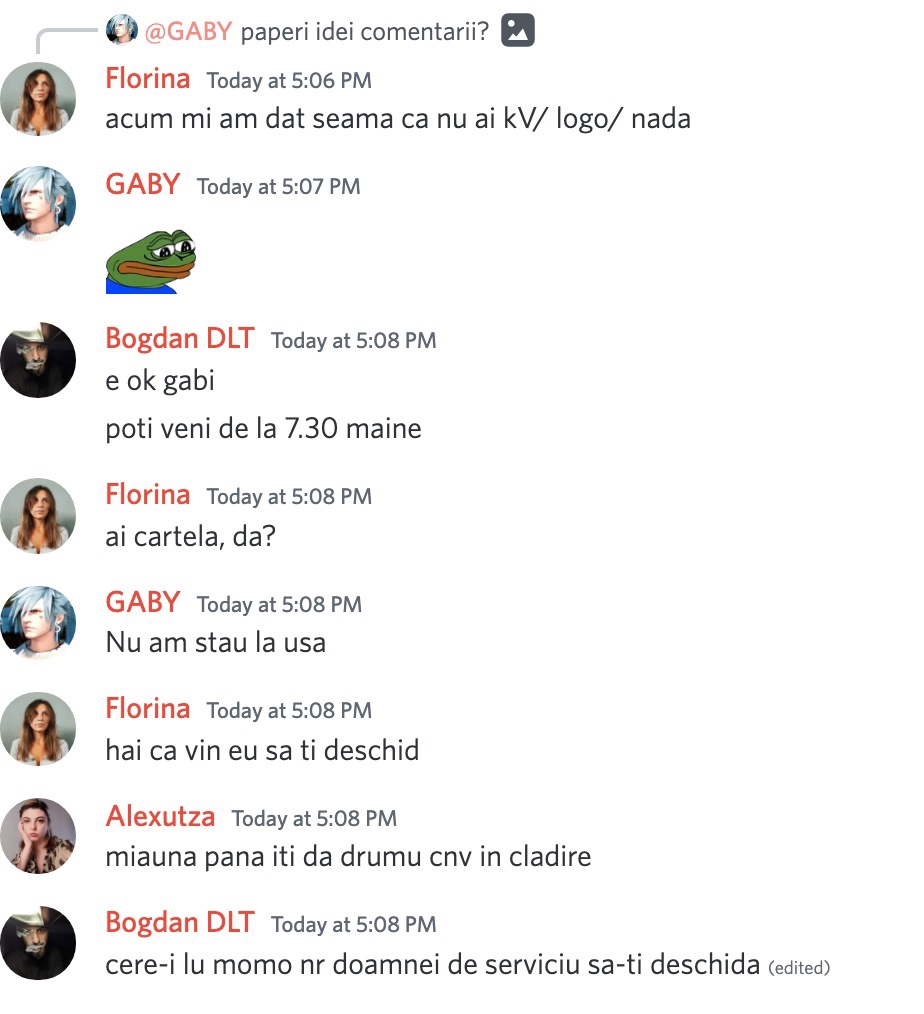
Task: Click the @GABY mention in the reply
Action: pyautogui.click(x=188, y=31)
